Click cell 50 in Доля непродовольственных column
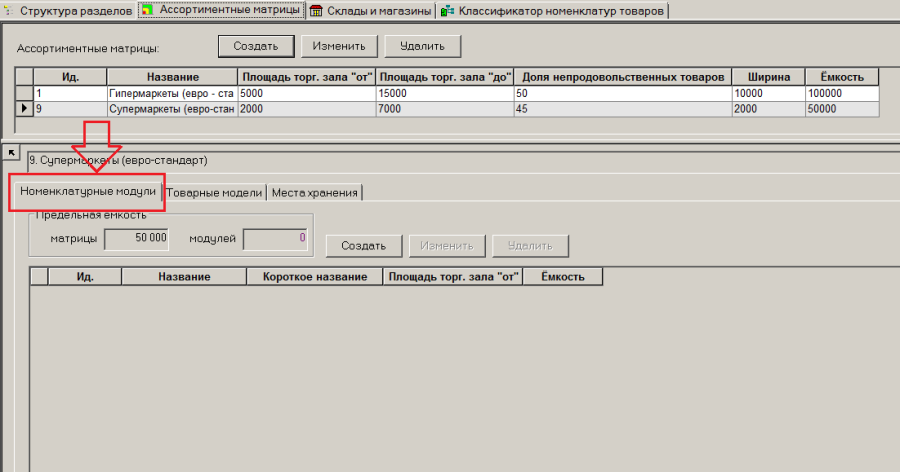The image size is (900, 472). click(623, 93)
